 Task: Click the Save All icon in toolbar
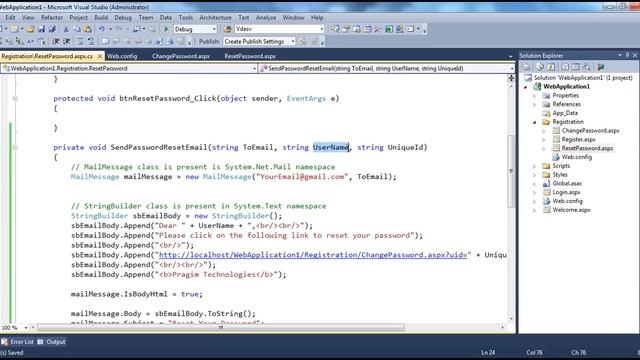click(x=52, y=29)
